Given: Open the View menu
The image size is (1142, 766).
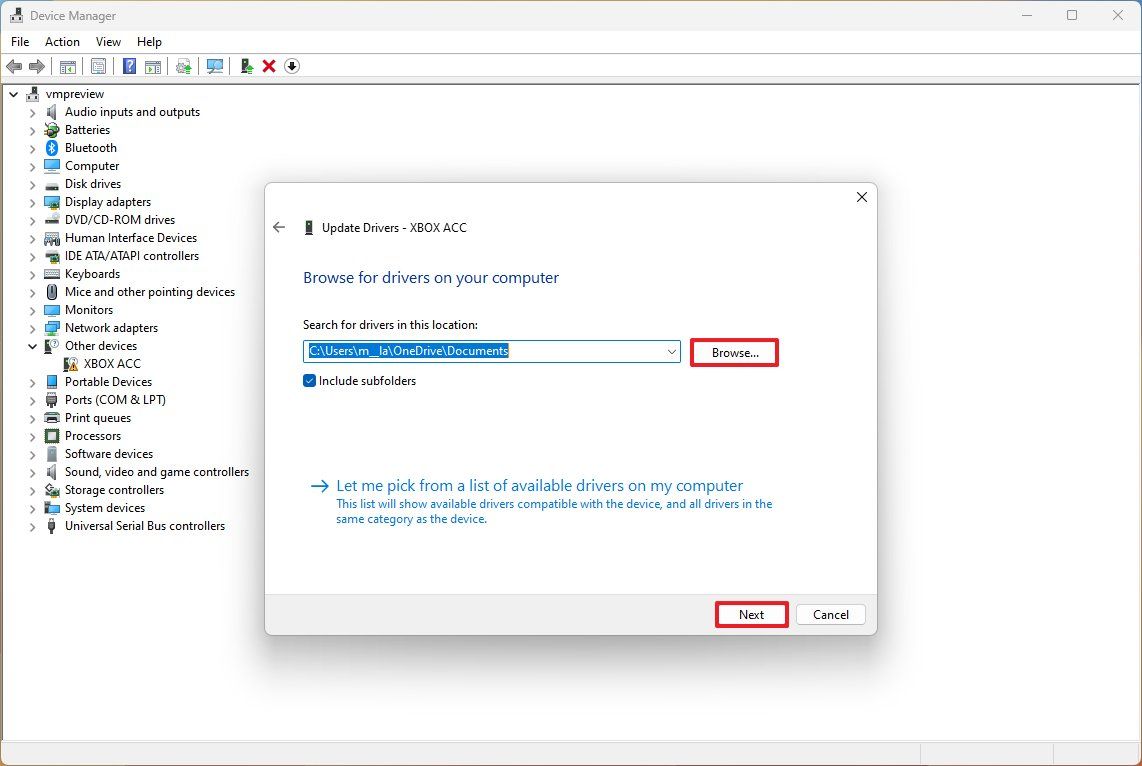Looking at the screenshot, I should click(108, 42).
